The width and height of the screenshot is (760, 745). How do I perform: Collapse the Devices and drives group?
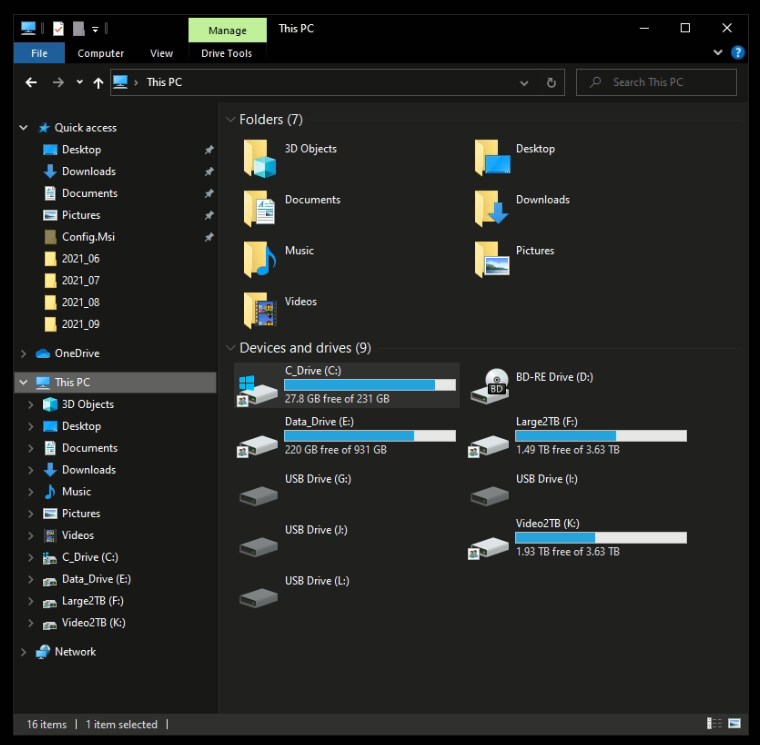[x=230, y=349]
